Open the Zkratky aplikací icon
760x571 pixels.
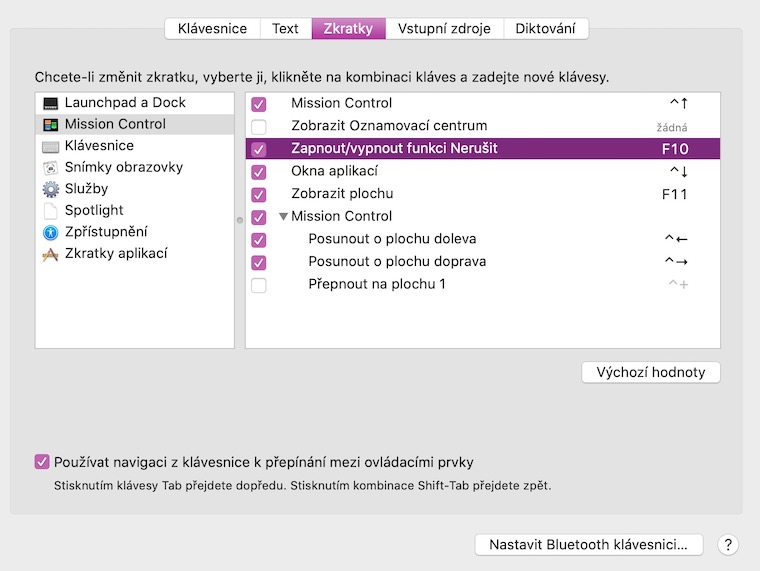click(50, 254)
